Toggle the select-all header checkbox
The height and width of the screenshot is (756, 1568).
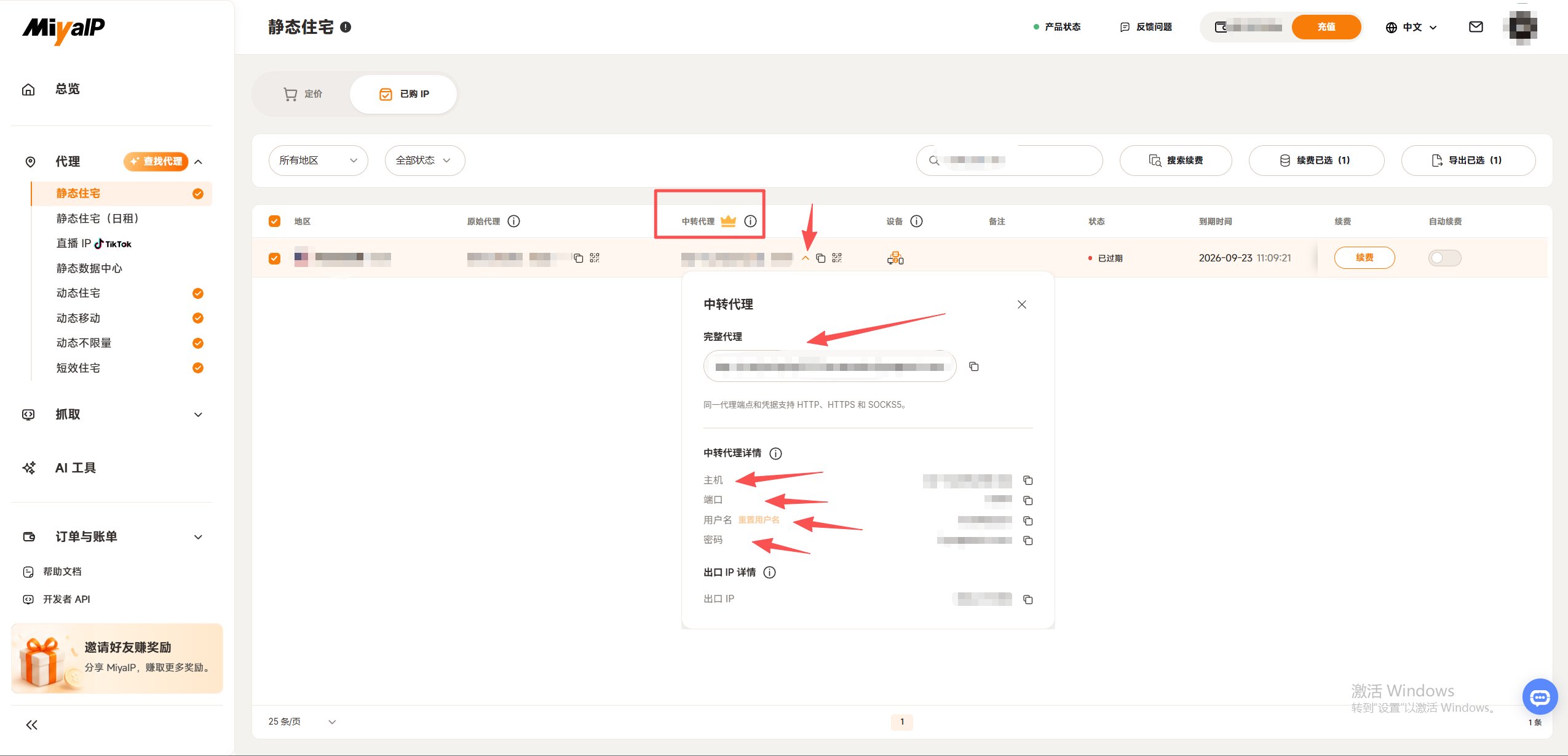coord(275,221)
